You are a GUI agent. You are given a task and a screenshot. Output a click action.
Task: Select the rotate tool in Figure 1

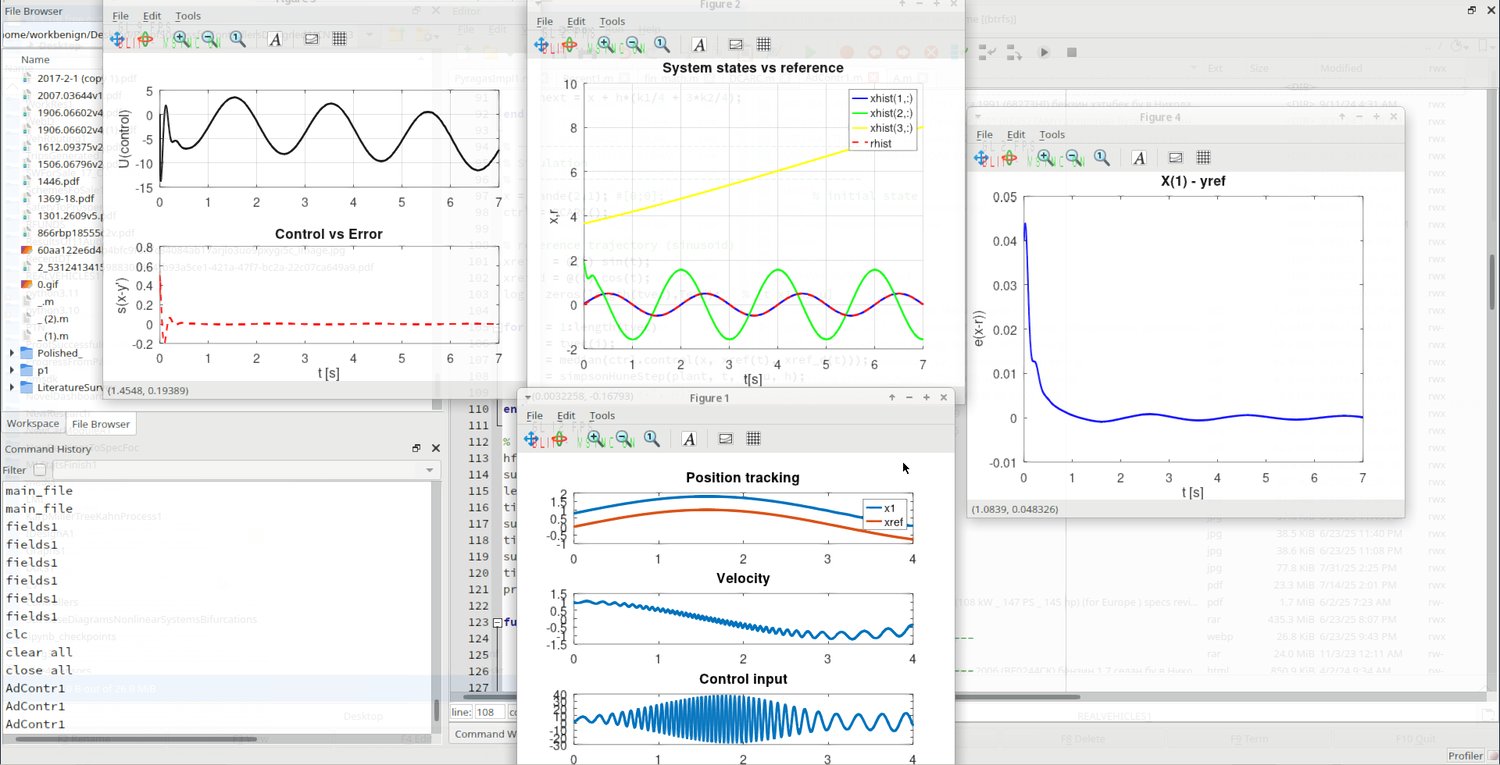560,438
